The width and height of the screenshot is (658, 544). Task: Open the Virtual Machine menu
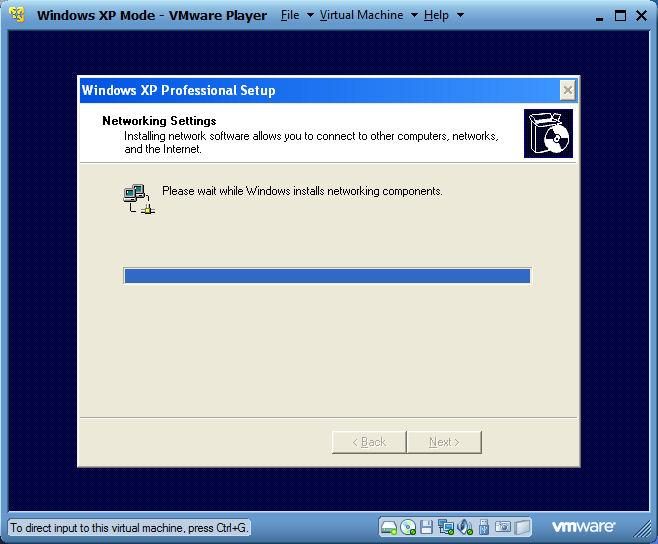click(361, 15)
